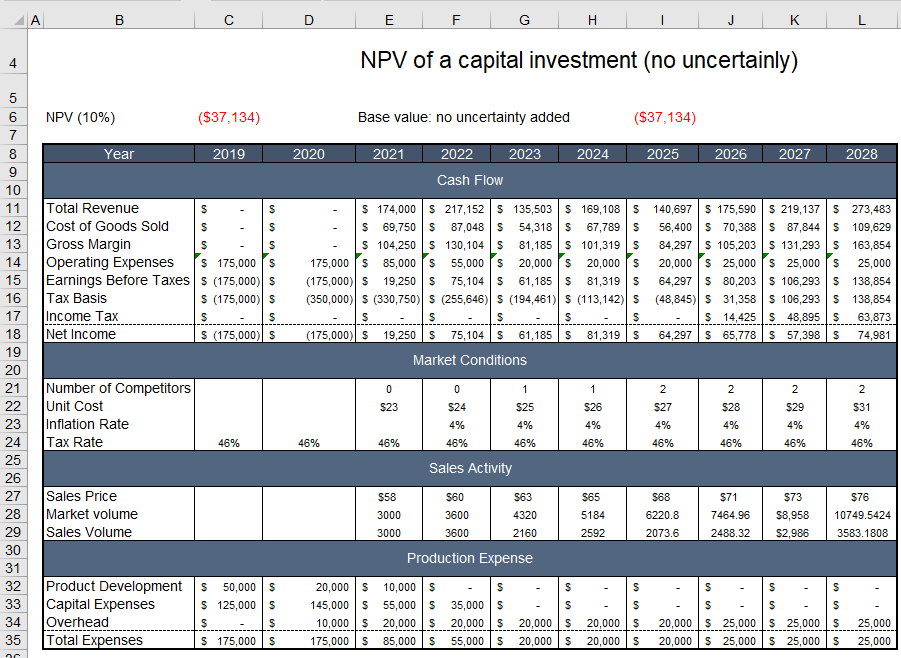Select the $58 Sales Price cell for 2021
Image resolution: width=901 pixels, height=658 pixels.
coord(389,496)
